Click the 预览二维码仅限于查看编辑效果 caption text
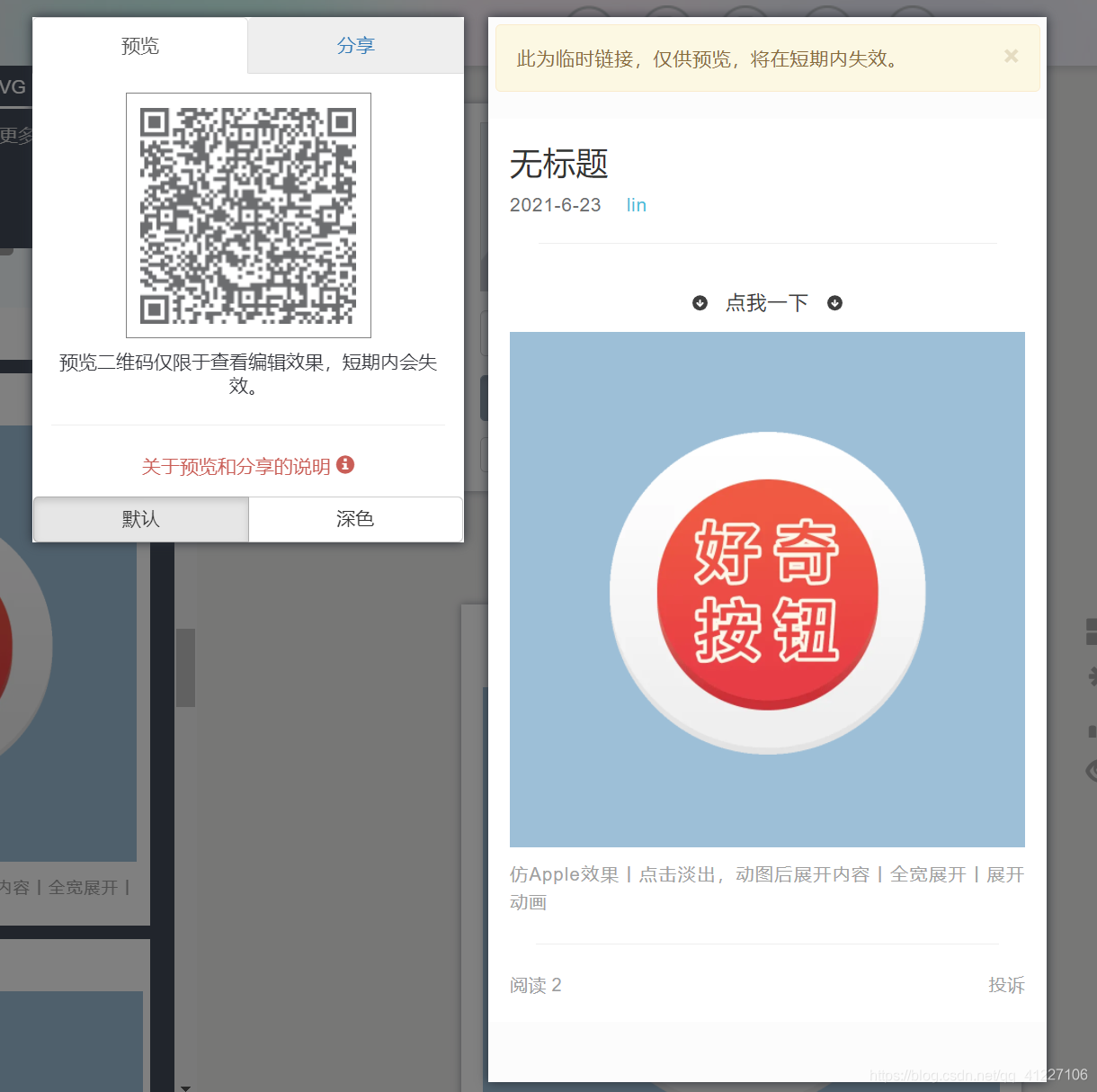This screenshot has width=1097, height=1092. (248, 374)
